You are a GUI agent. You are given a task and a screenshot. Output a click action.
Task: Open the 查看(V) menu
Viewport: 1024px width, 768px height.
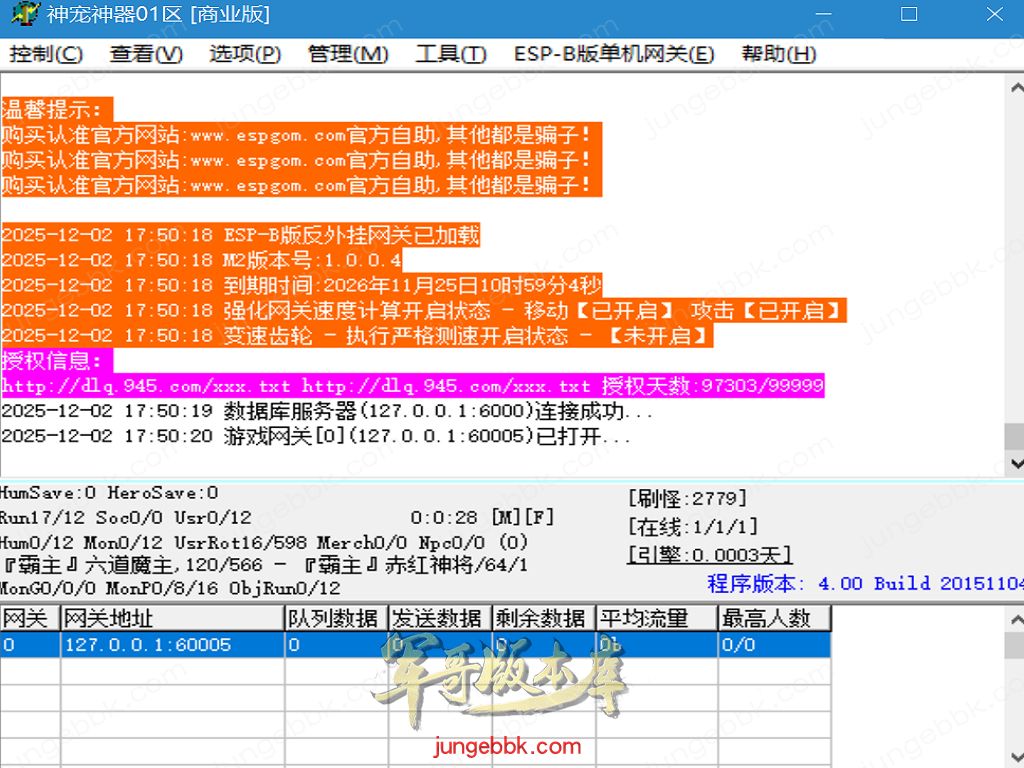click(146, 54)
